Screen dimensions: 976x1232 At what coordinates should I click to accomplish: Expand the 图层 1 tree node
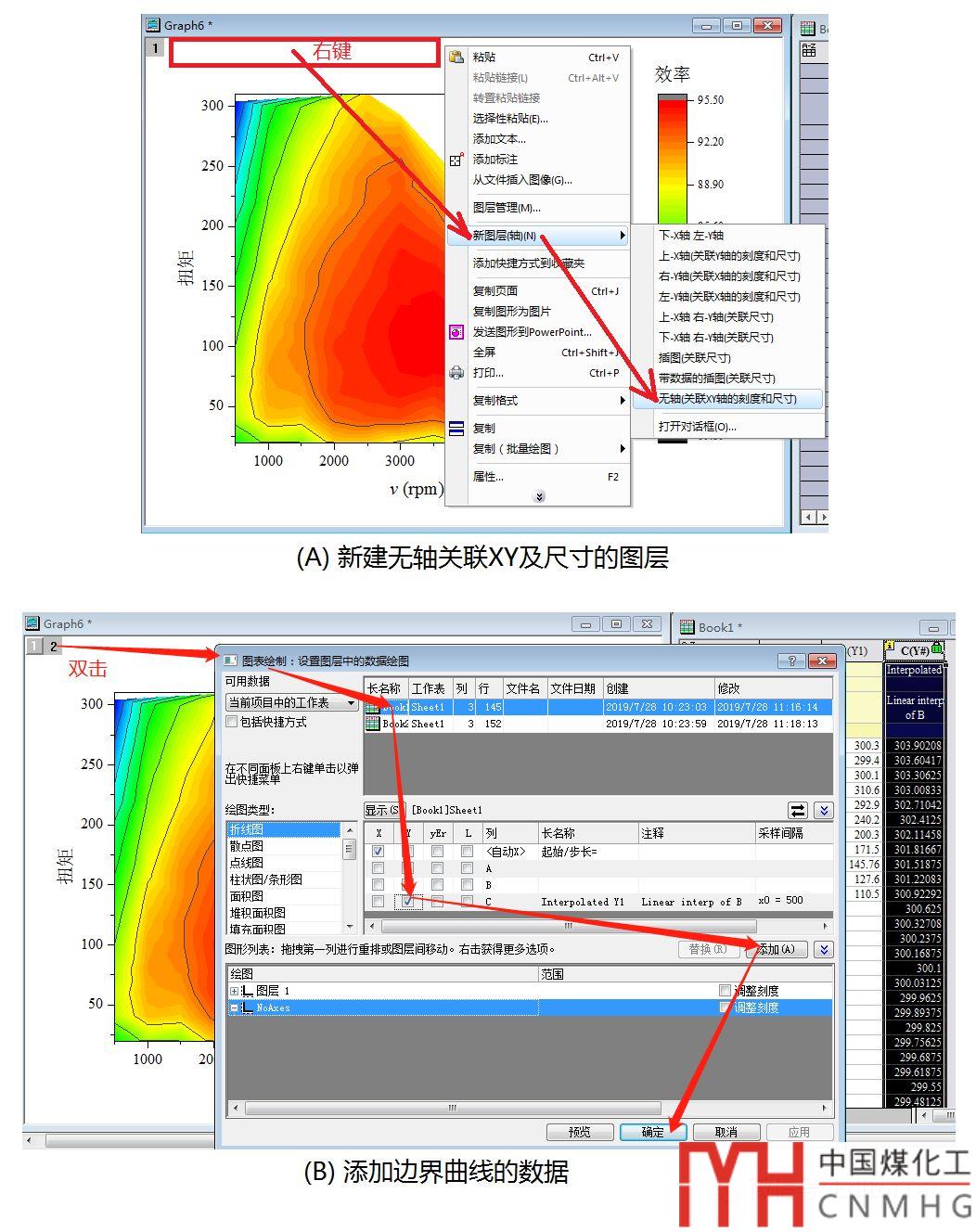235,991
